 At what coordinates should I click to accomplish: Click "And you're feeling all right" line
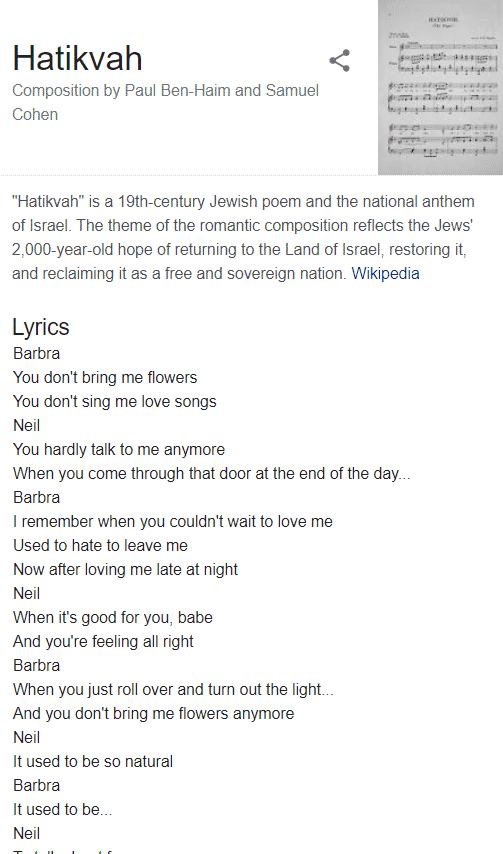tap(103, 641)
